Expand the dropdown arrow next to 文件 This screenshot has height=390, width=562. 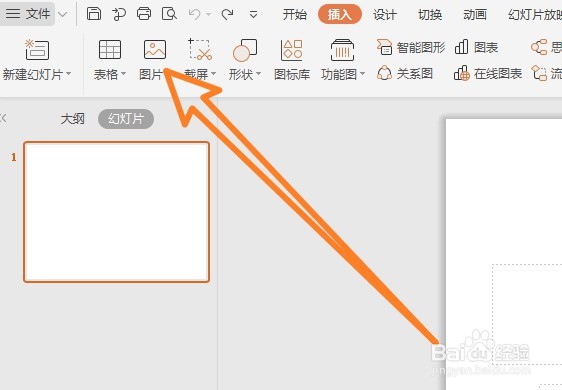[x=62, y=15]
